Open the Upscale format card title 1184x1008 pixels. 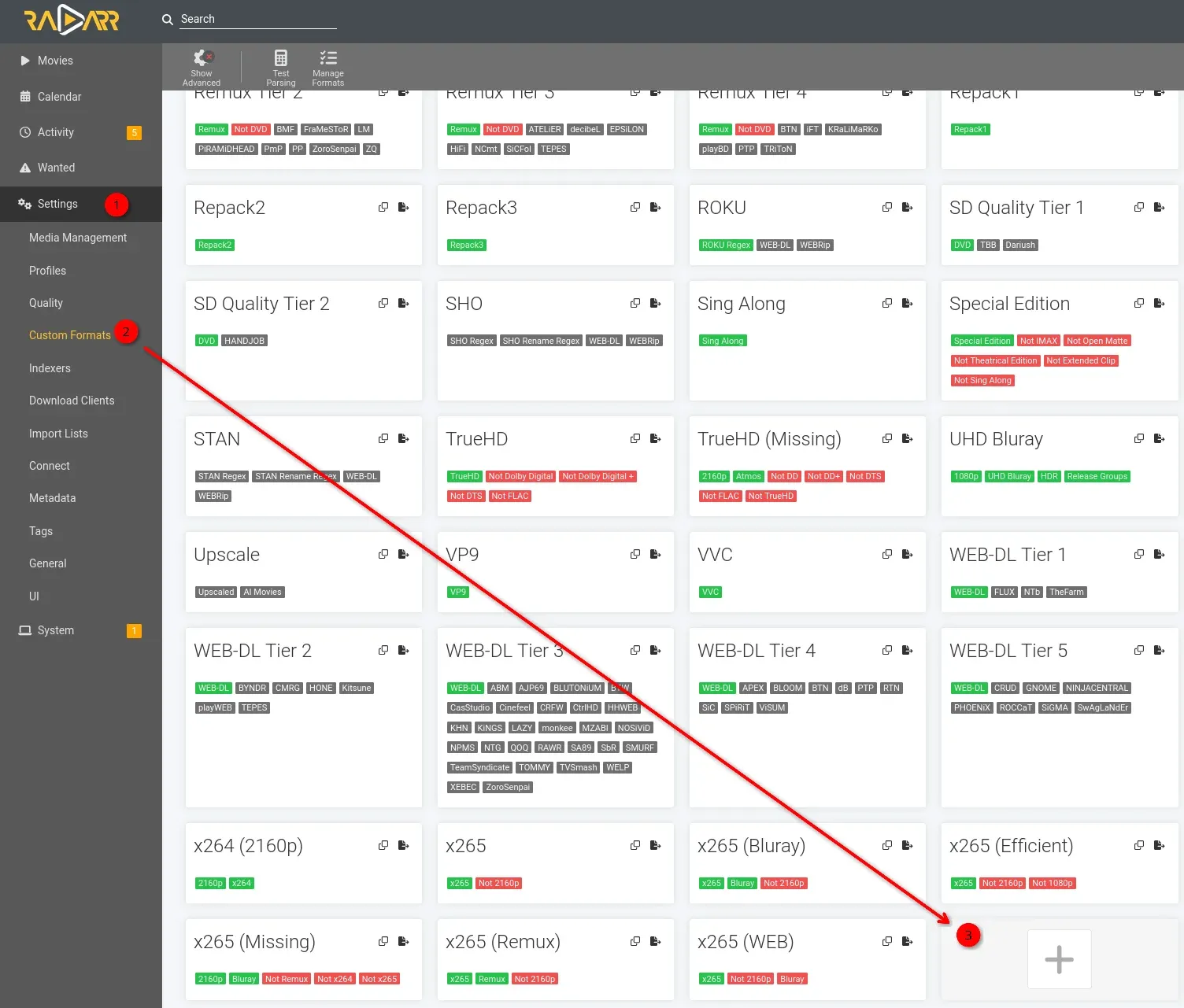[227, 555]
